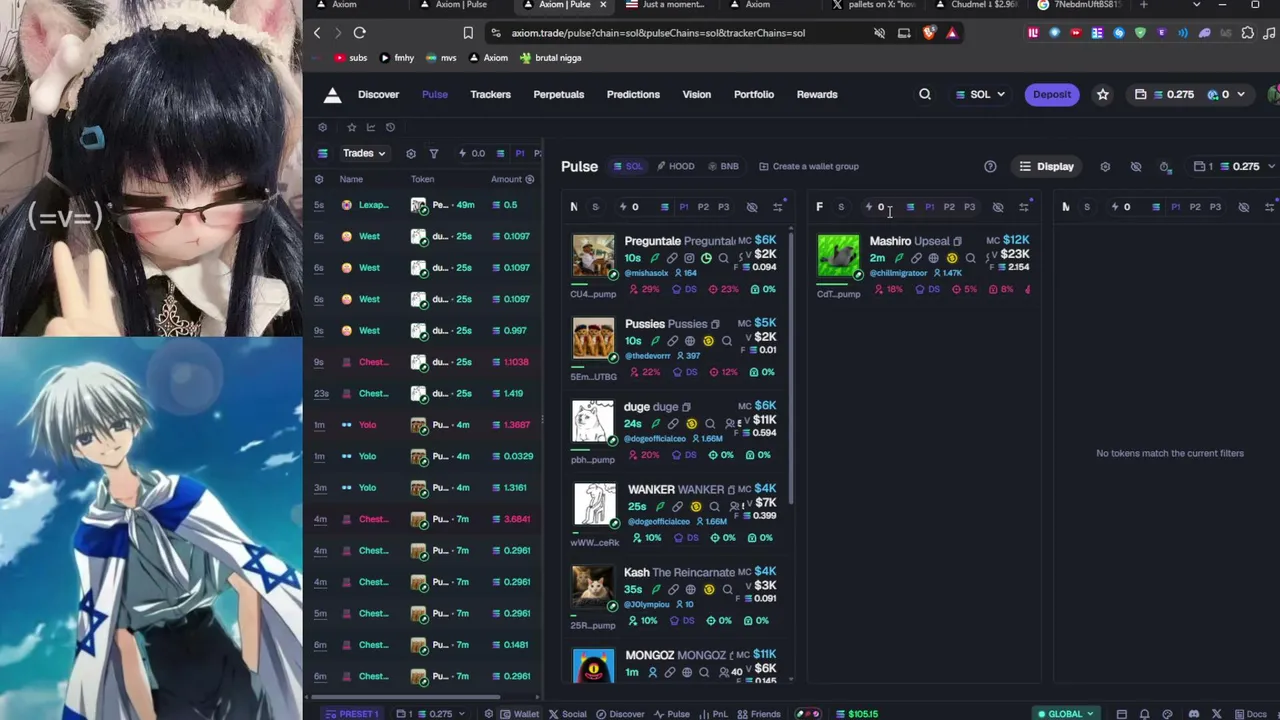Select preset P3 in the first token column

[x=723, y=207]
